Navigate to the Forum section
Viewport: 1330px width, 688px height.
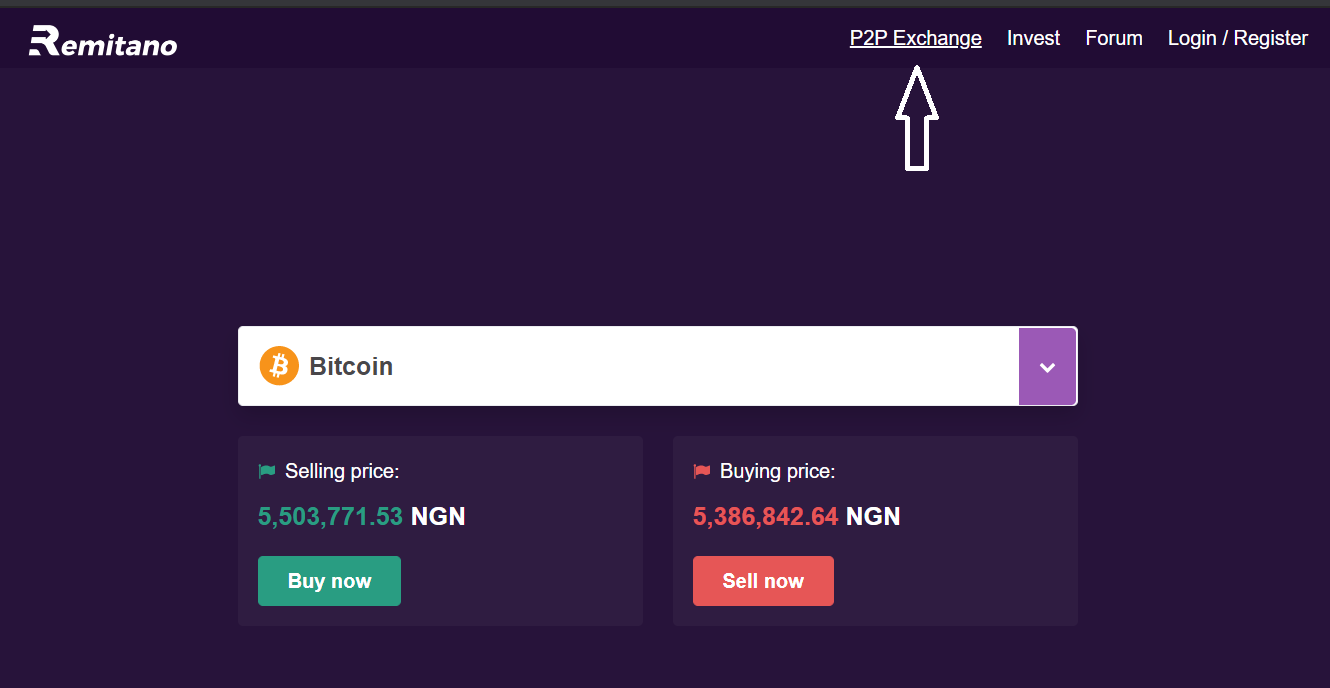pos(1113,37)
